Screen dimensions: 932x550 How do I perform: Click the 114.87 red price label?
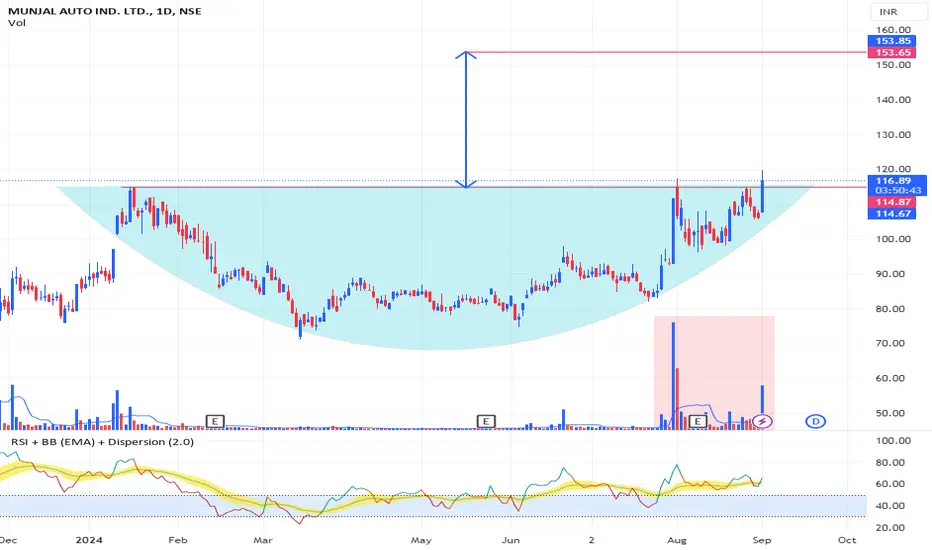(x=892, y=202)
